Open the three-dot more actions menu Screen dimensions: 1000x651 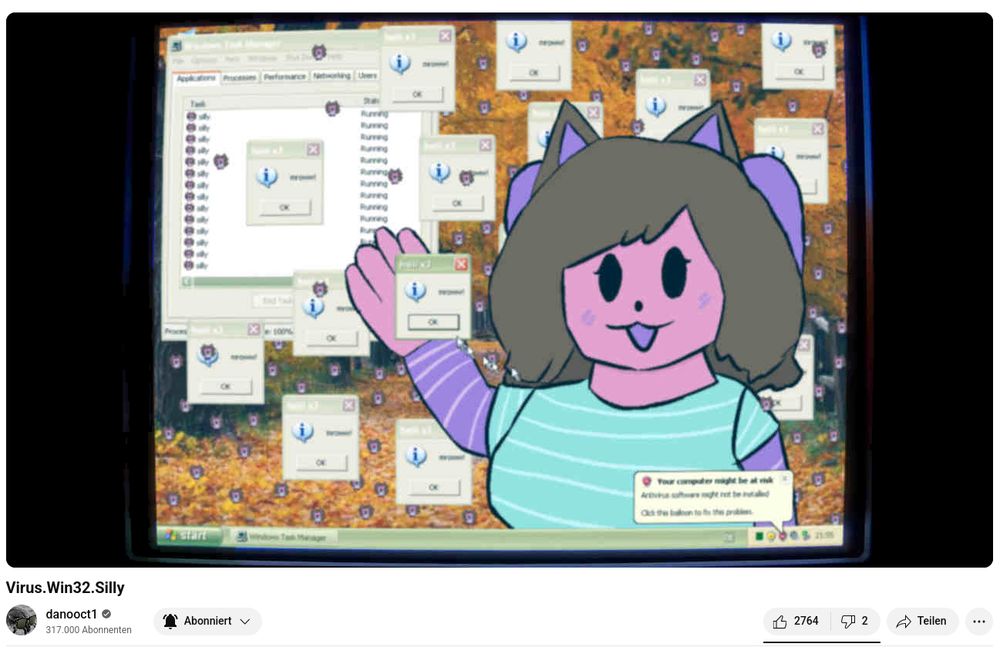click(x=979, y=621)
